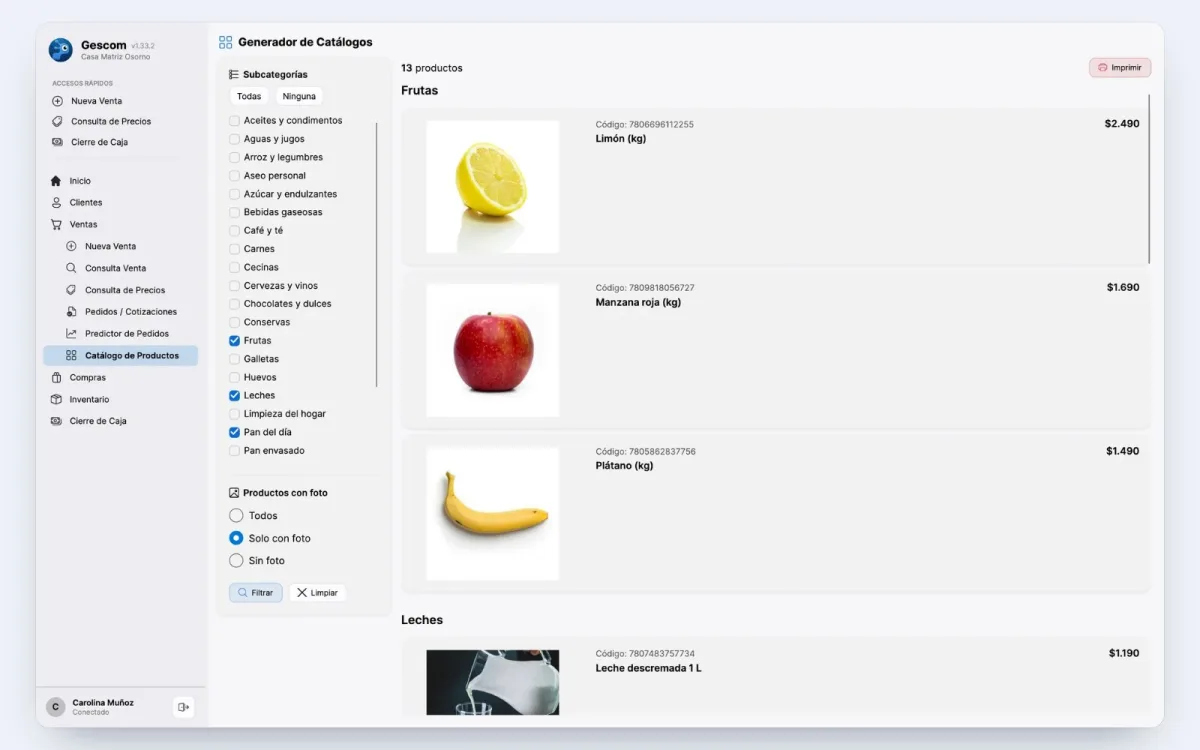The height and width of the screenshot is (750, 1200).
Task: Click the Subcategorías list icon
Action: tap(234, 74)
